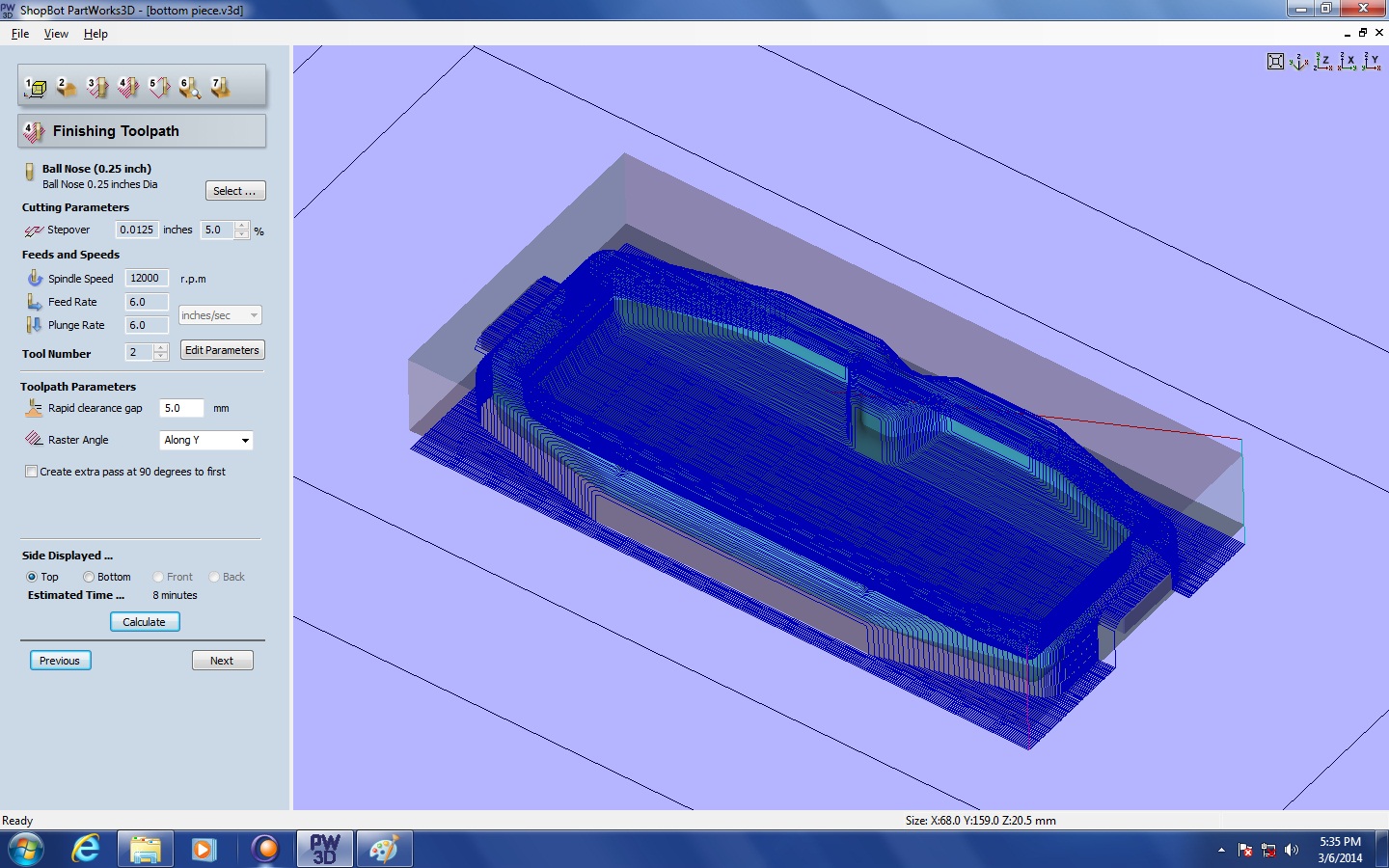Click the Feed Rate icon

click(x=35, y=302)
